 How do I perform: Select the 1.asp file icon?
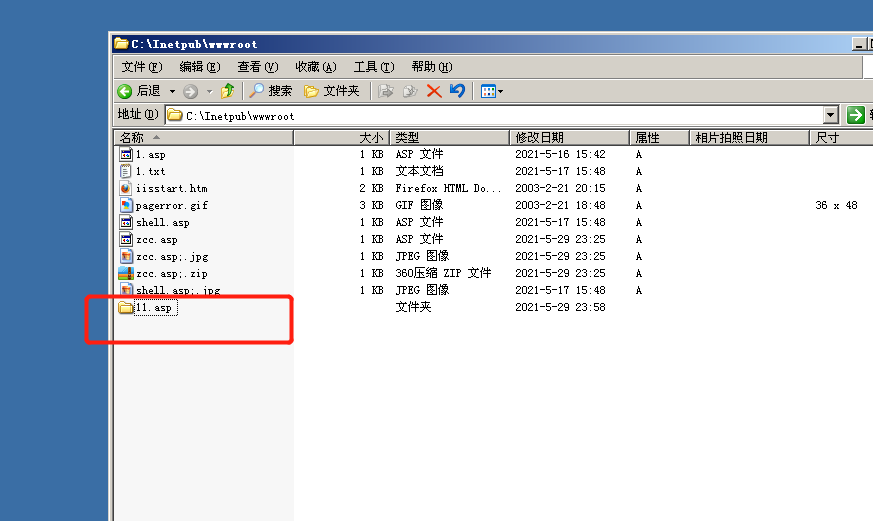(x=126, y=154)
